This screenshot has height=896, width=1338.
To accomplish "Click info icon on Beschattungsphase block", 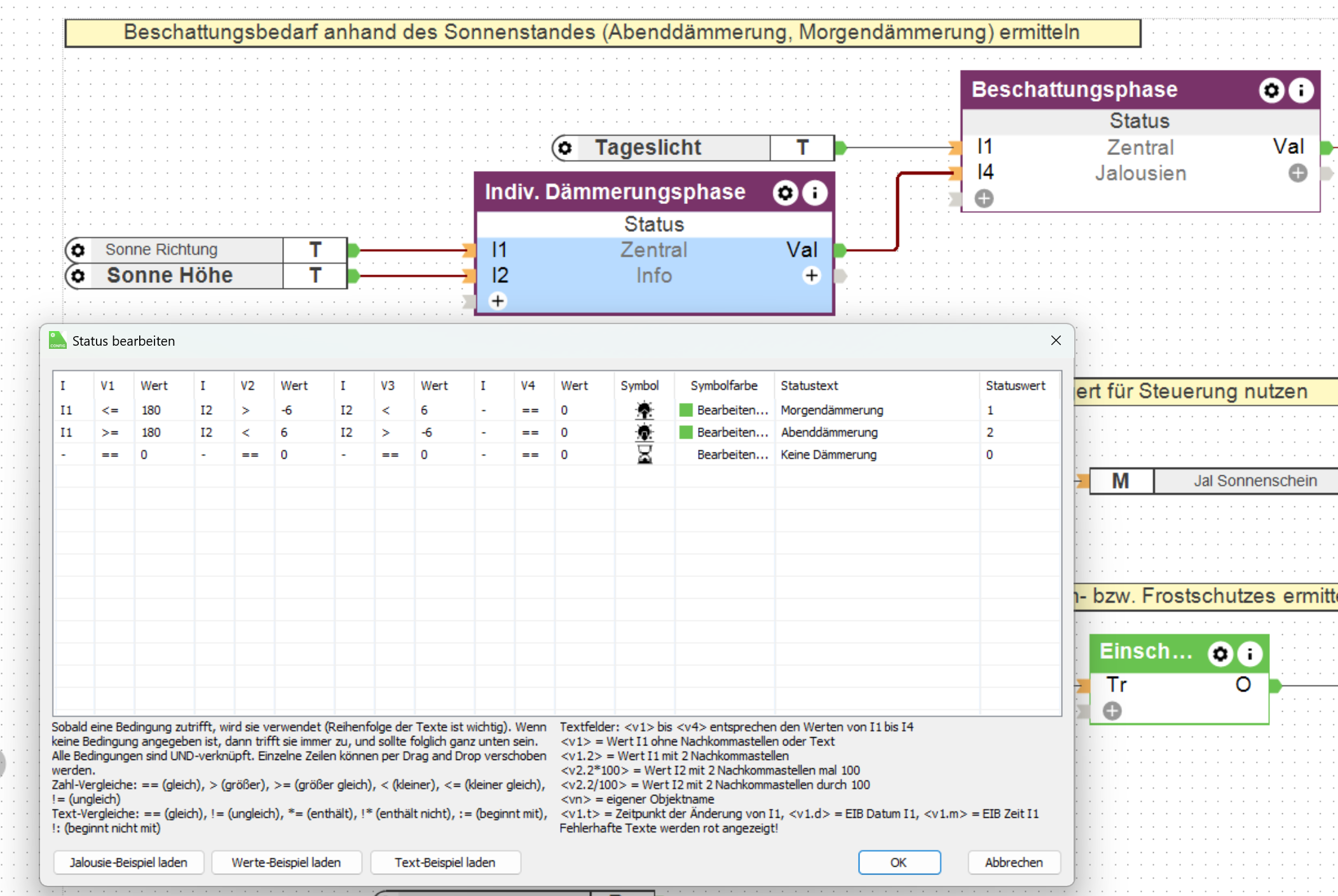I will coord(1301,90).
